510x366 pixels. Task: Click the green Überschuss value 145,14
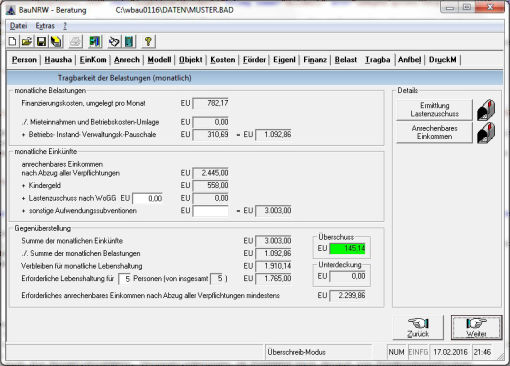coord(347,249)
